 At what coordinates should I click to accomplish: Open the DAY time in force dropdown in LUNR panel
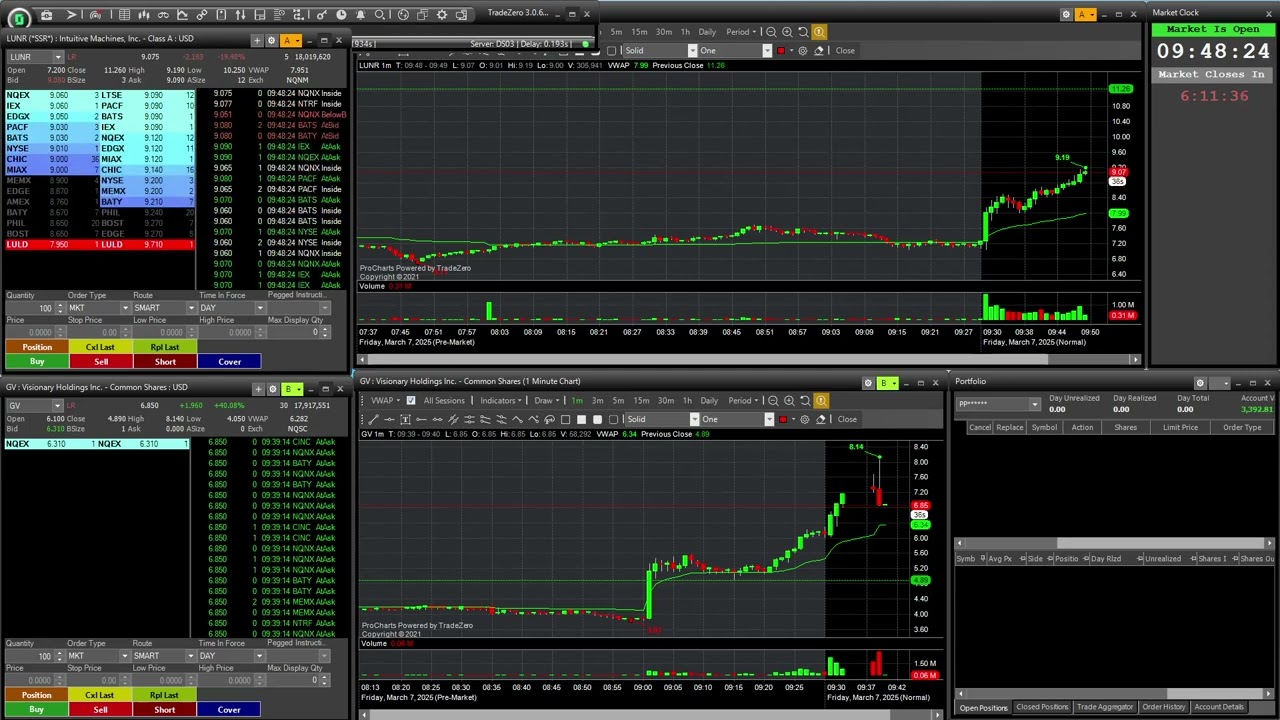click(259, 308)
